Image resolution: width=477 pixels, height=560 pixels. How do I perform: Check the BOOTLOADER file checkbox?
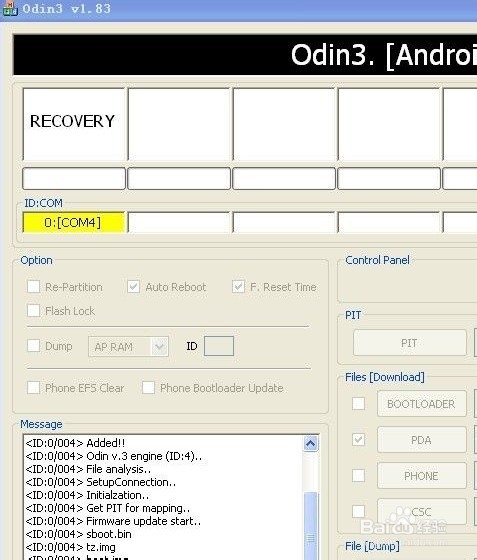coord(358,404)
